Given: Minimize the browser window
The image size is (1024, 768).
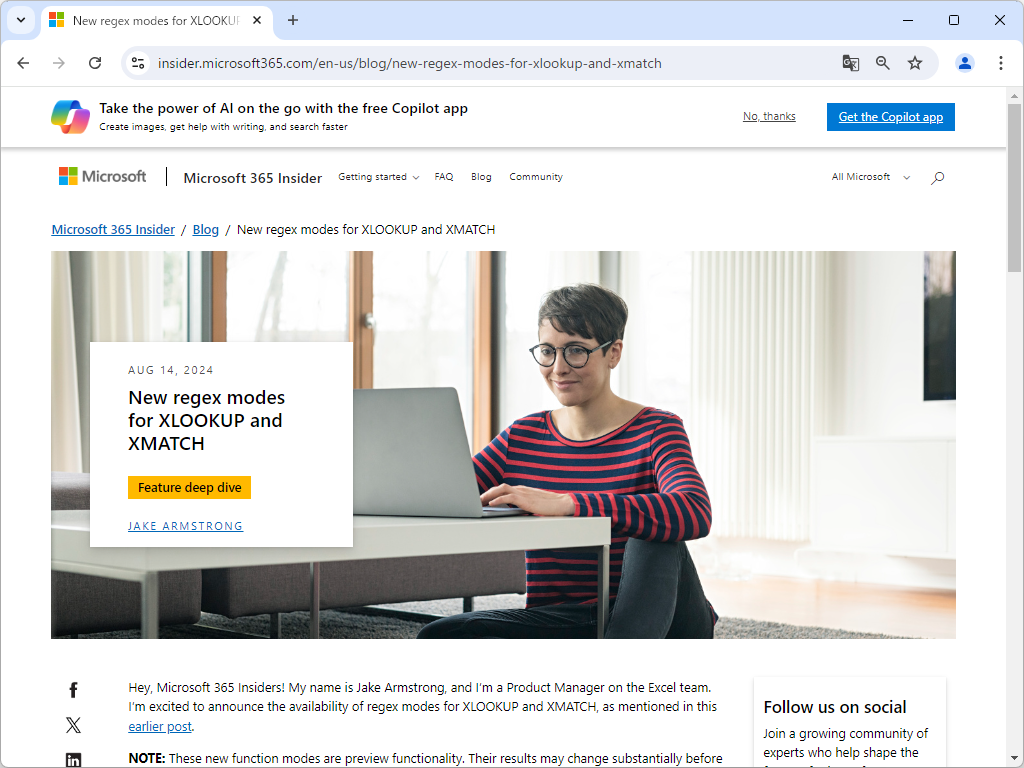Looking at the screenshot, I should click(x=908, y=20).
